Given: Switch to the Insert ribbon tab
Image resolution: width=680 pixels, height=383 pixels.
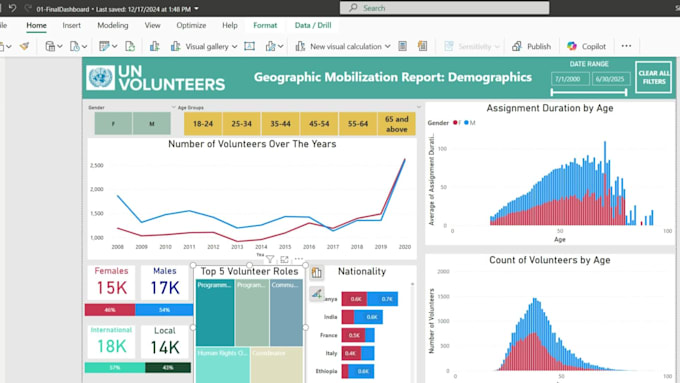Looking at the screenshot, I should coord(72,25).
